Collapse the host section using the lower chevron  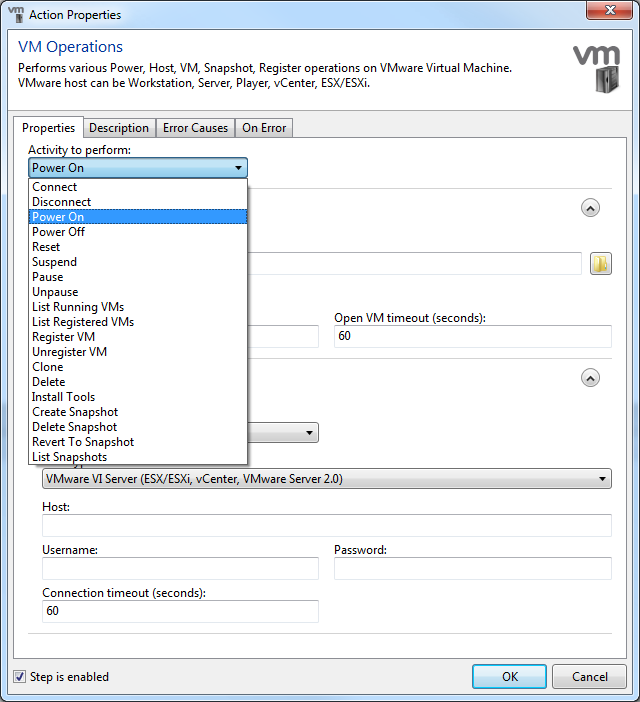tap(590, 378)
